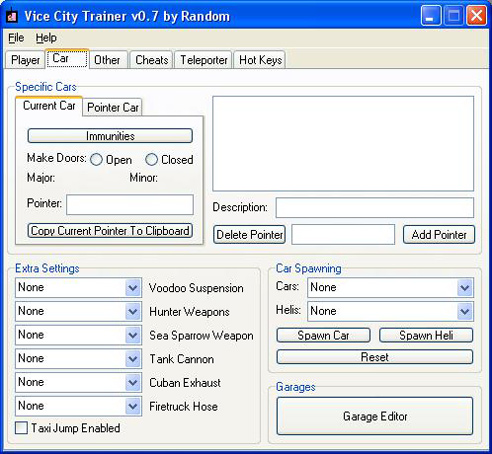Select the Car tab

tap(67, 59)
